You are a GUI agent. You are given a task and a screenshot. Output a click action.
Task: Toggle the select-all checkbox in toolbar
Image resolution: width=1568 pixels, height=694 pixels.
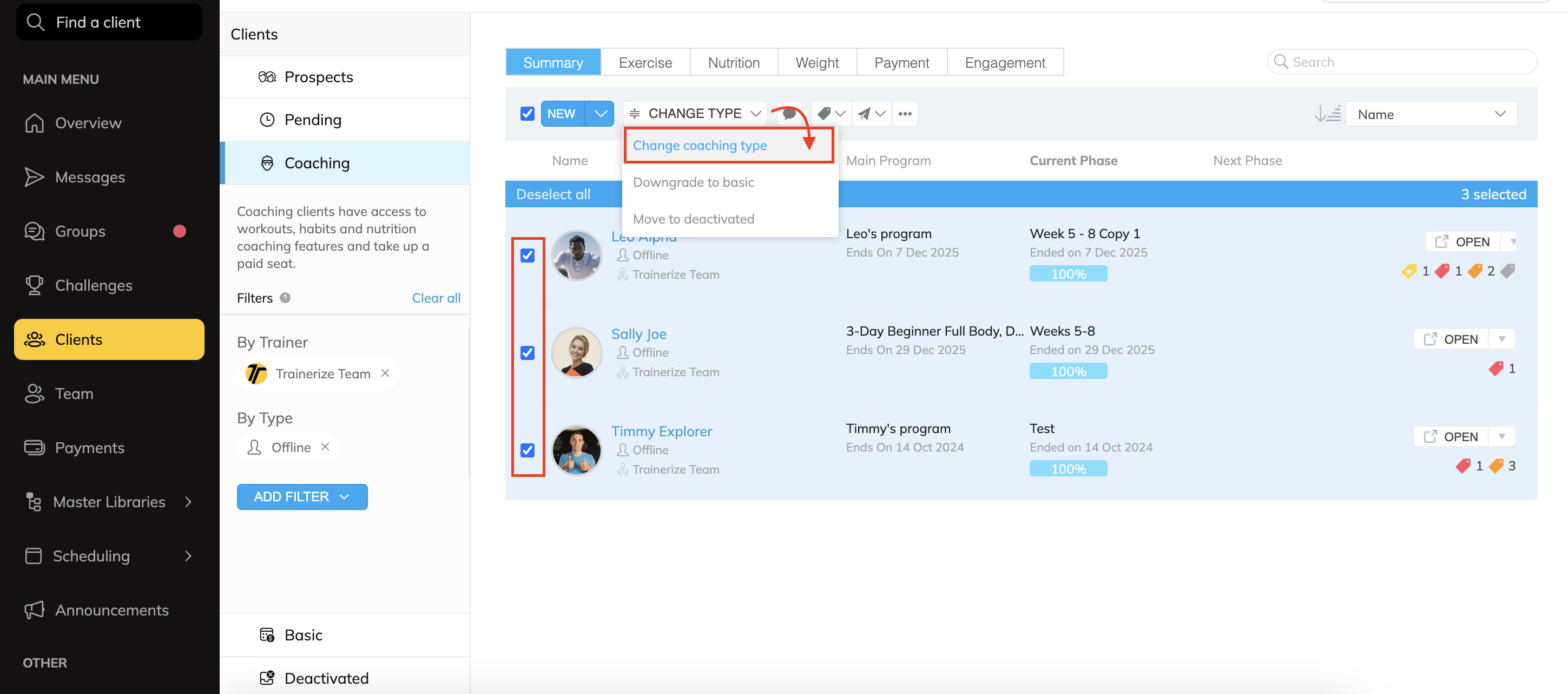tap(527, 114)
